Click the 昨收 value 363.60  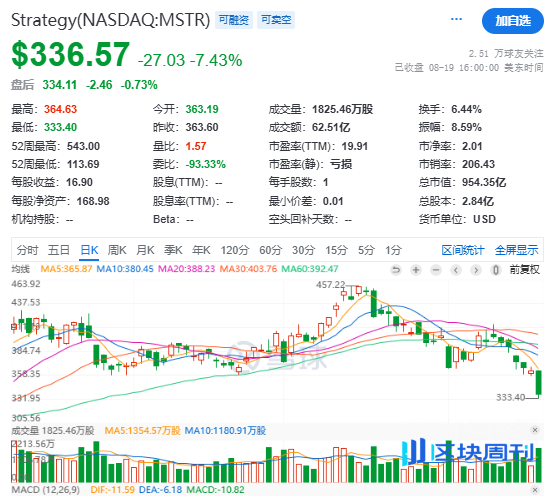pos(202,127)
